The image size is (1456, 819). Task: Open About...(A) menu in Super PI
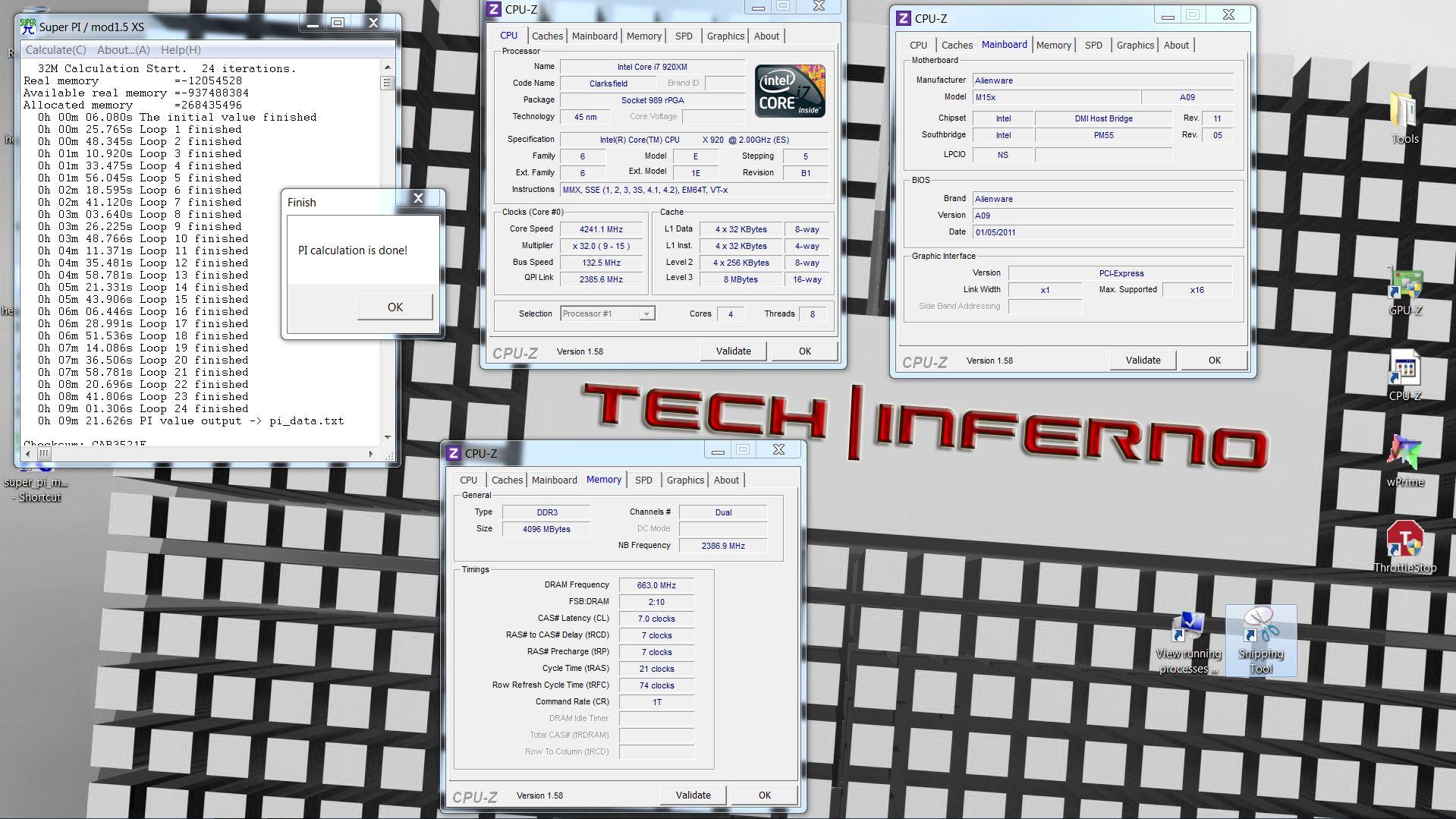coord(123,49)
